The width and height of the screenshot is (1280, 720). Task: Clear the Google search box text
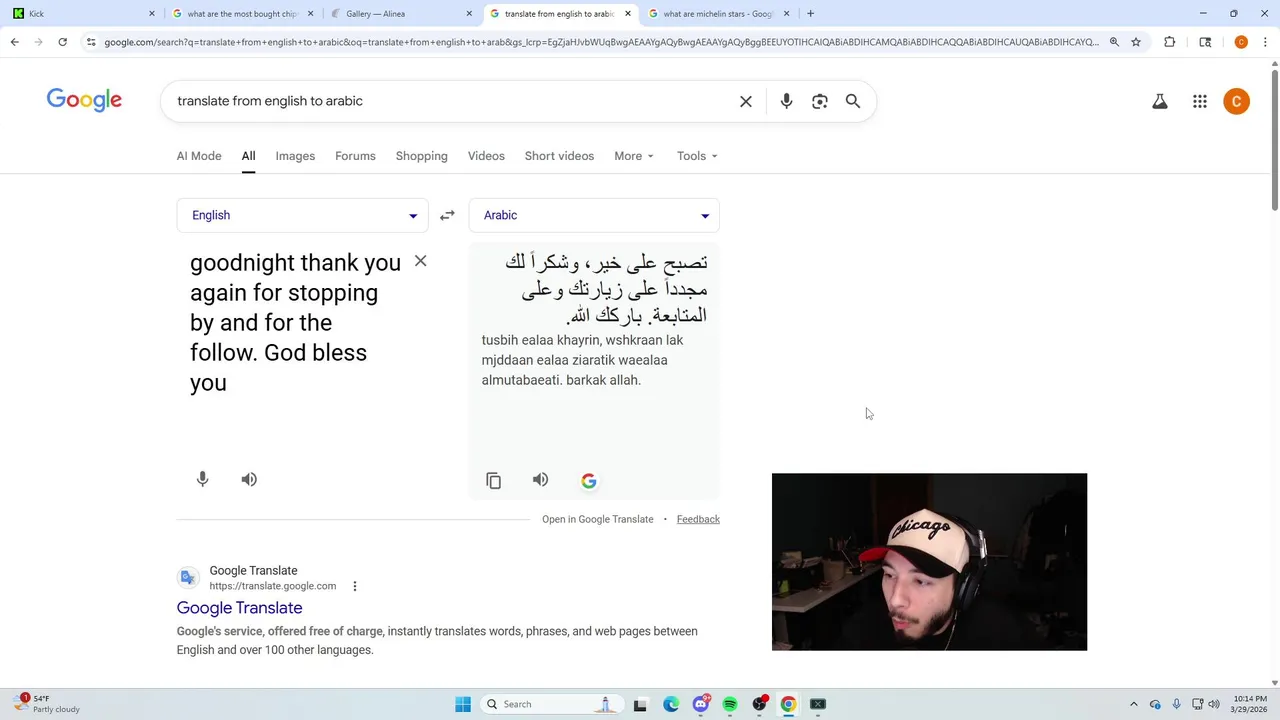click(x=746, y=101)
